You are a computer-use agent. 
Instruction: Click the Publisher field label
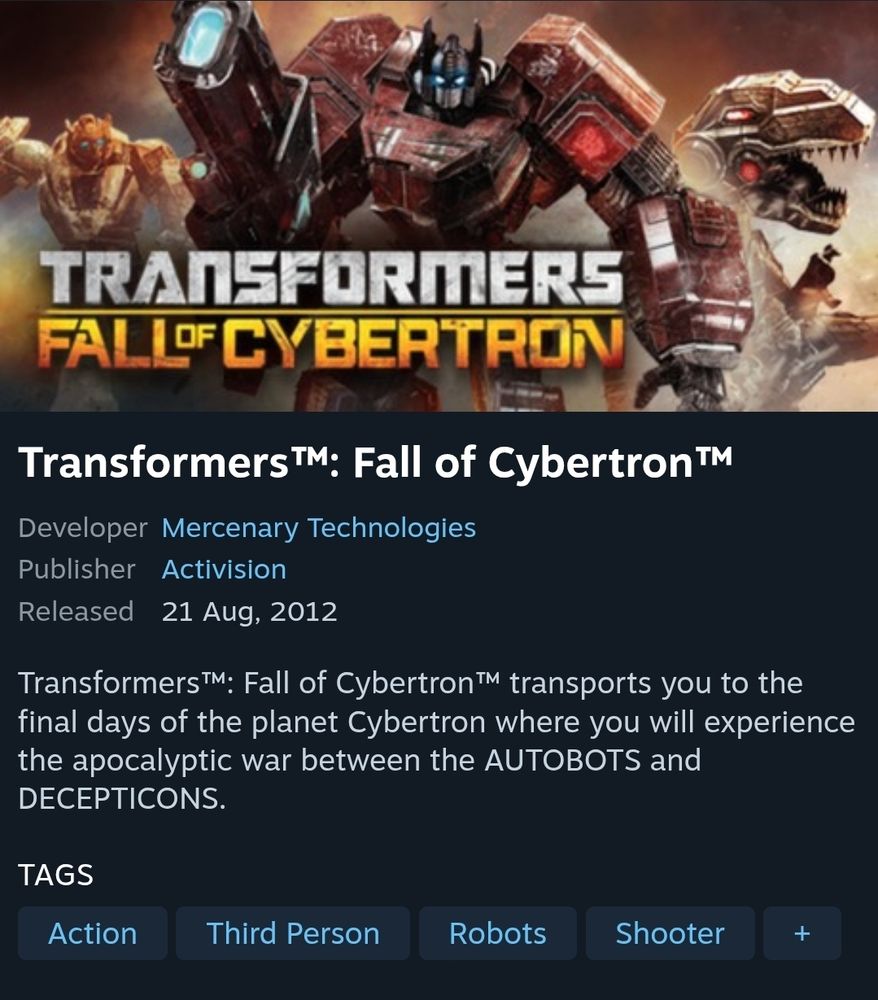[77, 569]
